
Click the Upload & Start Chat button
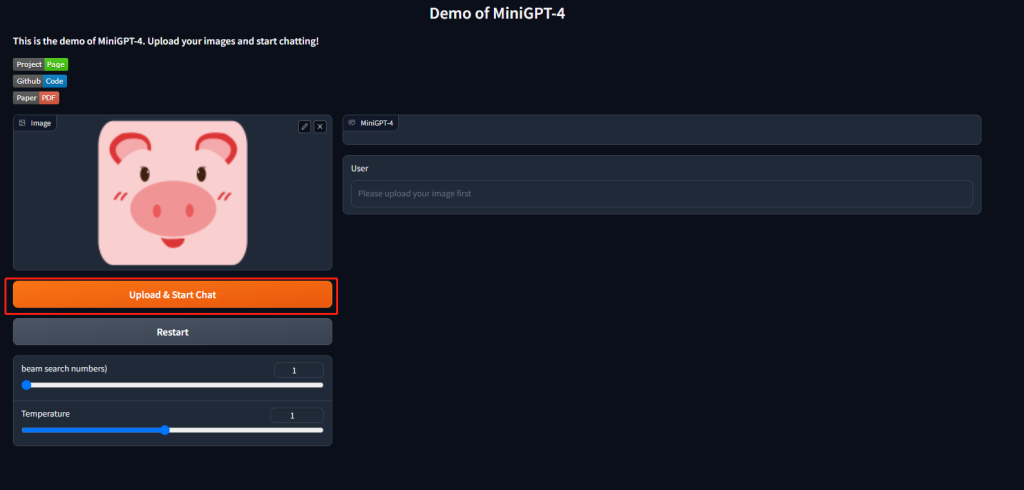(x=172, y=295)
